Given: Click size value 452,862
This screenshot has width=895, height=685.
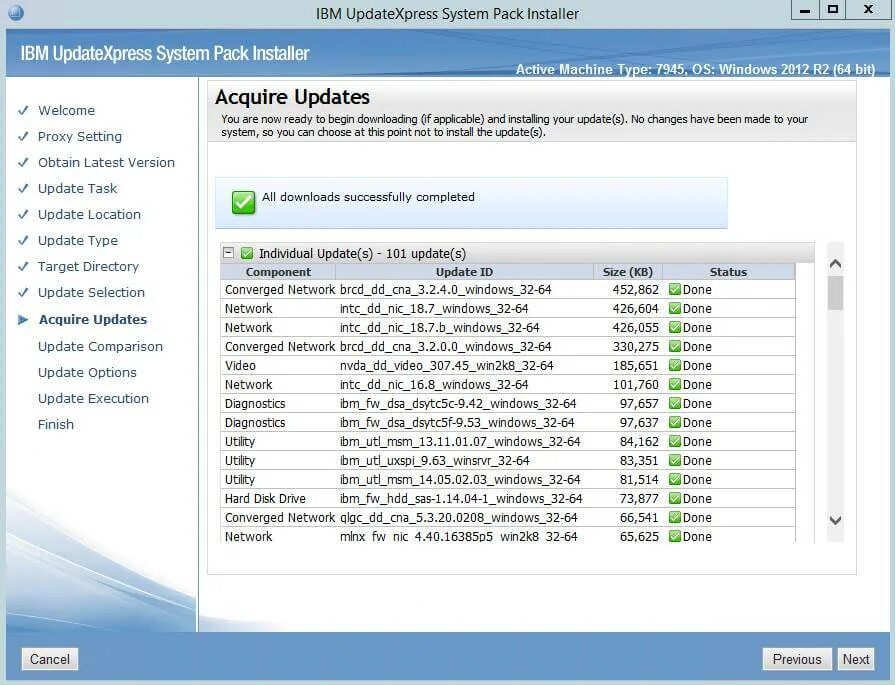Looking at the screenshot, I should pos(635,289).
